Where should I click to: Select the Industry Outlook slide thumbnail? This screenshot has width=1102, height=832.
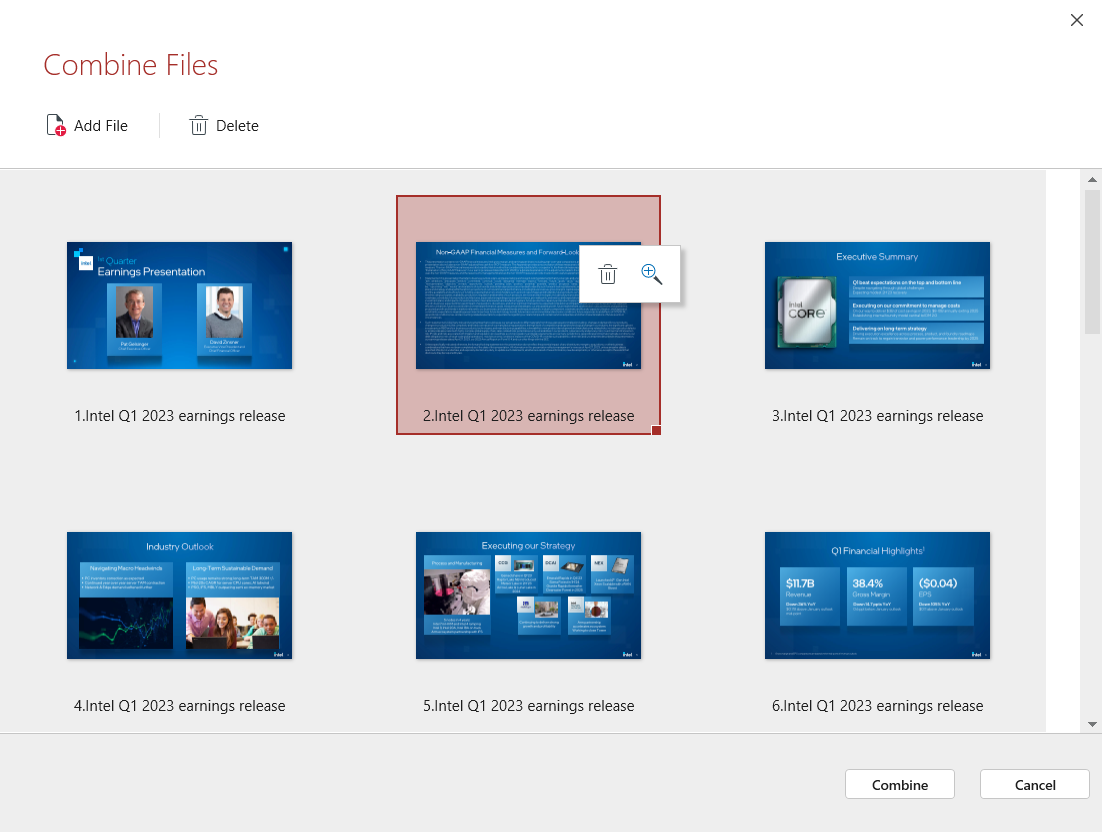click(179, 595)
